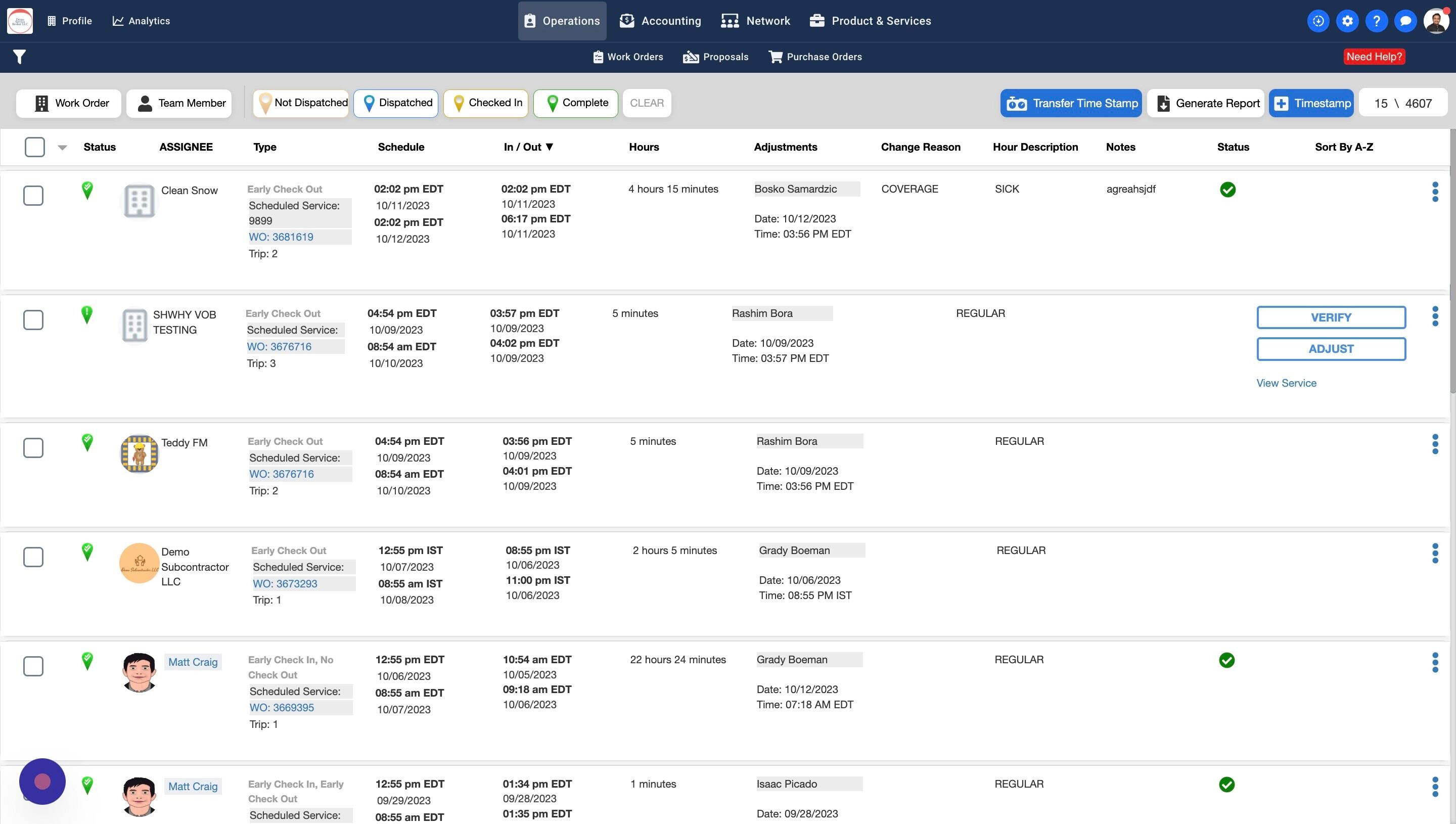Open the WO: 3681619 link
This screenshot has width=1456, height=824.
coord(281,237)
